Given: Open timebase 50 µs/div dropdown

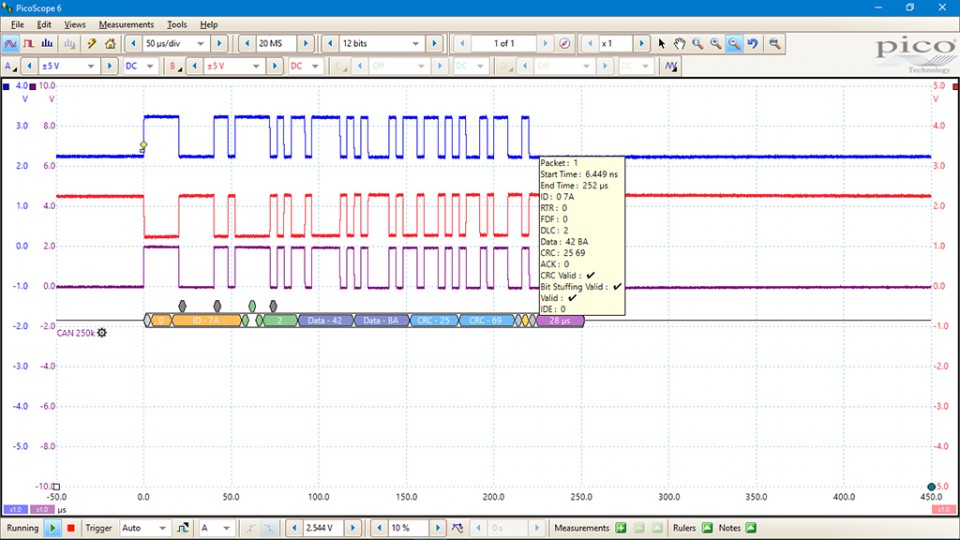Looking at the screenshot, I should [201, 44].
